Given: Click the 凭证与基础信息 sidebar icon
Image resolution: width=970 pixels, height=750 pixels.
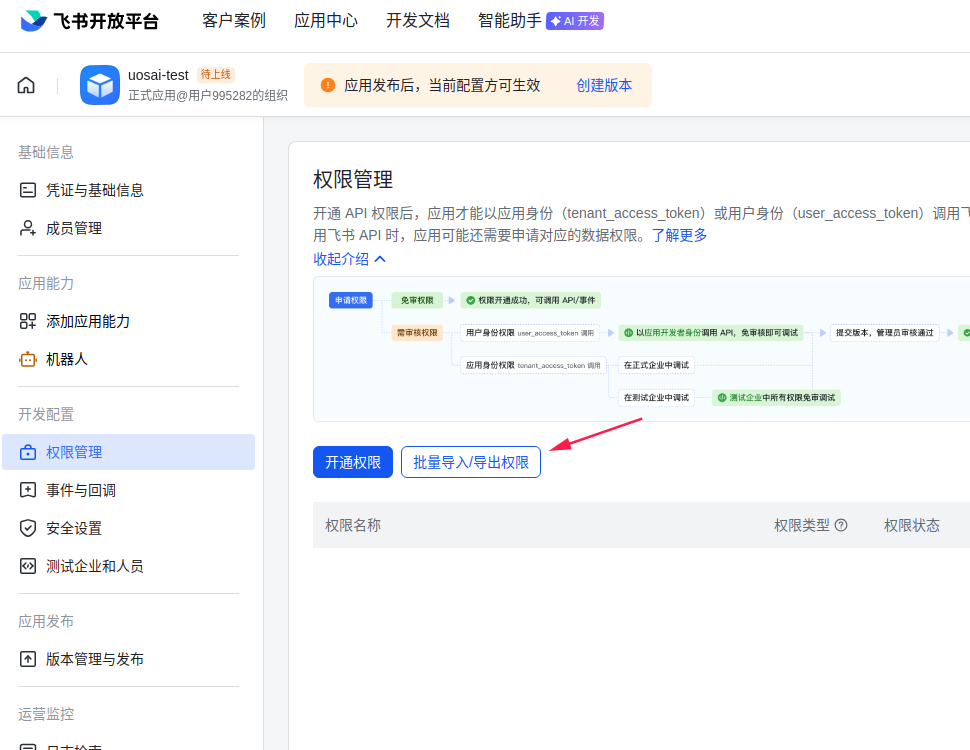Looking at the screenshot, I should pyautogui.click(x=28, y=190).
